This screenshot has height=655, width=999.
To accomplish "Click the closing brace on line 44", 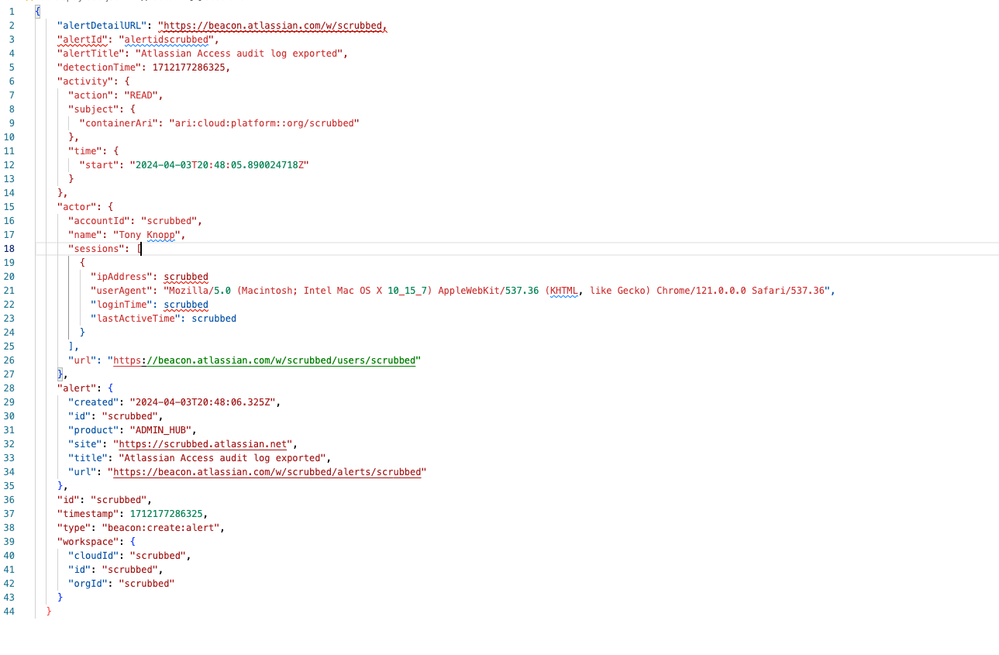I will click(48, 612).
